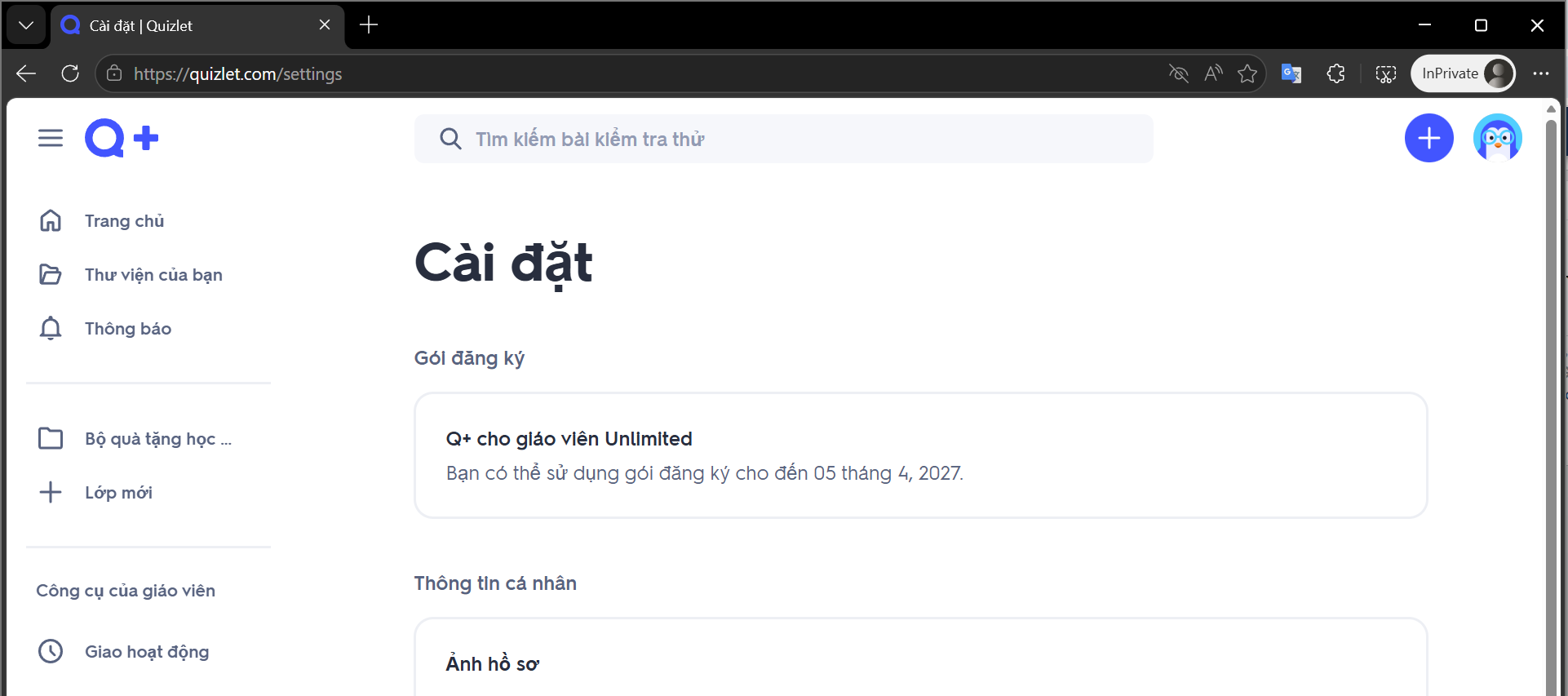Click the Ảnh hồ sơ label

pyautogui.click(x=492, y=663)
